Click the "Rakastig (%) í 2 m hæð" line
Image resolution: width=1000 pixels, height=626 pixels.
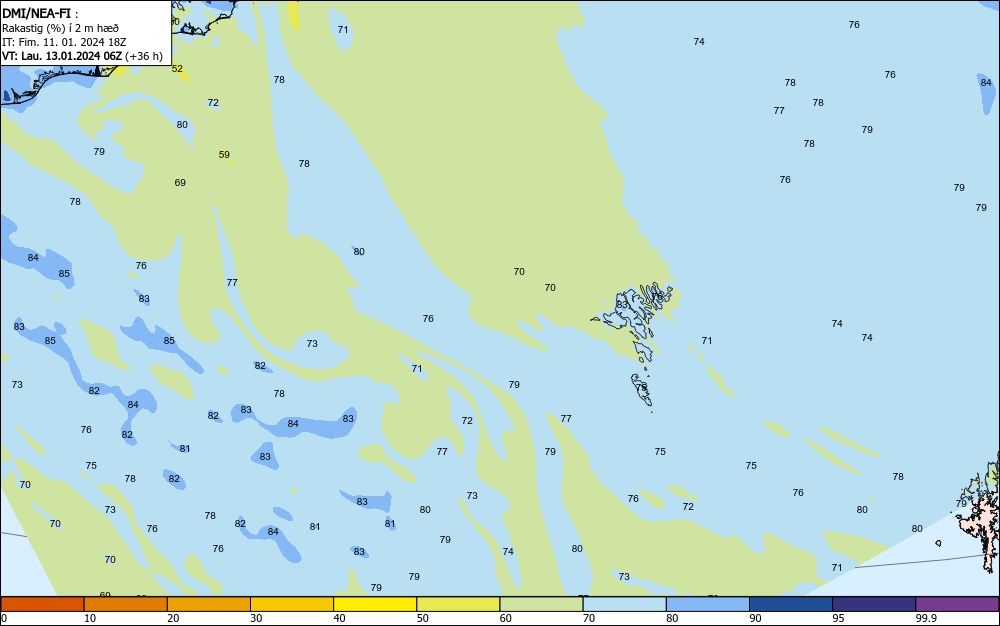click(x=60, y=28)
